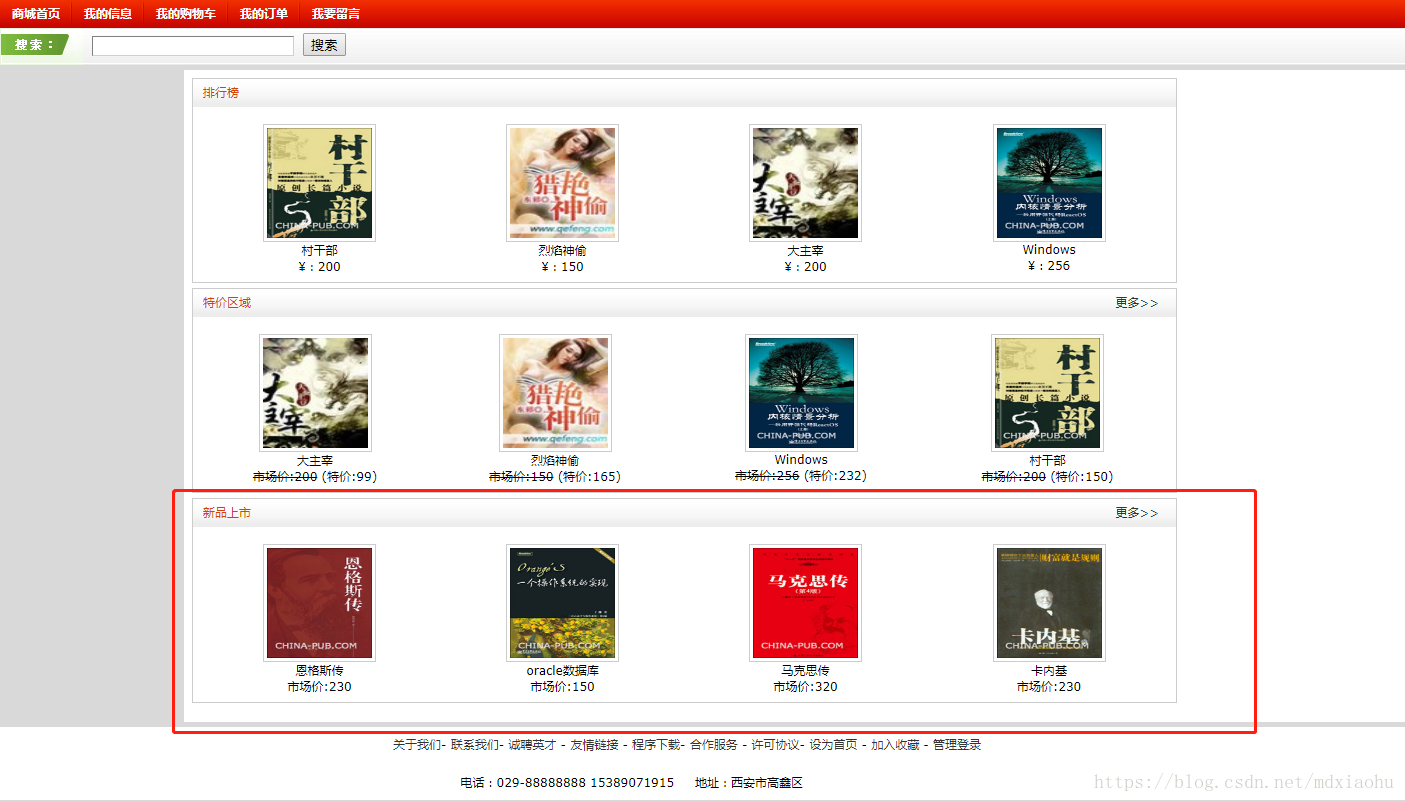Image resolution: width=1405 pixels, height=802 pixels.
Task: Open the 商城首页 menu item
Action: coord(36,14)
